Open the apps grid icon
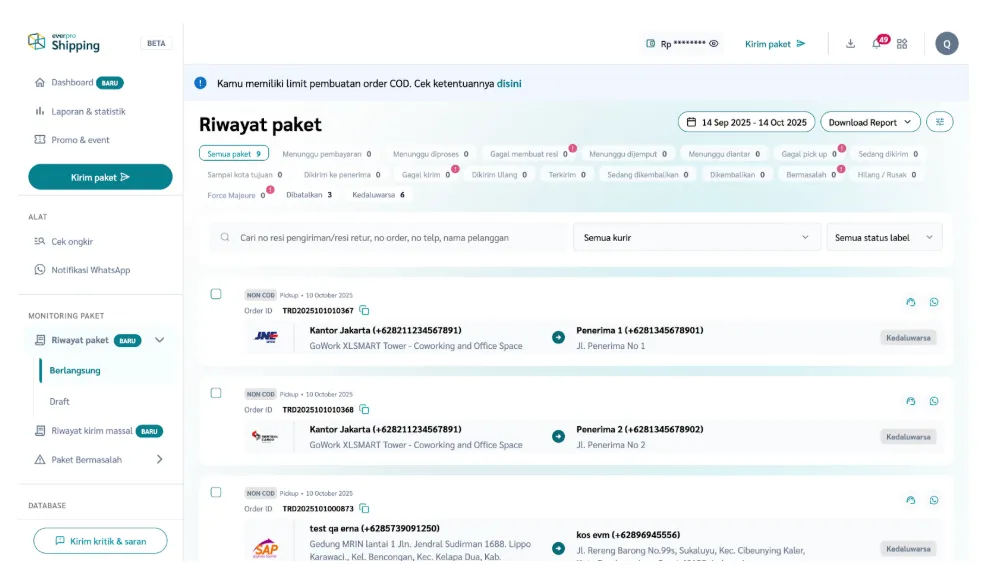The width and height of the screenshot is (983, 582). point(902,44)
